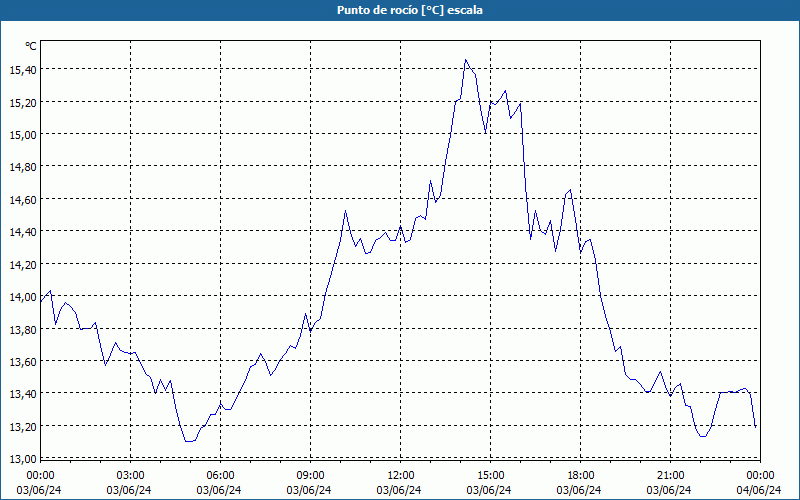Click the curve's local peak just after 10:00
Viewport: 800px width, 500px height.
345,210
